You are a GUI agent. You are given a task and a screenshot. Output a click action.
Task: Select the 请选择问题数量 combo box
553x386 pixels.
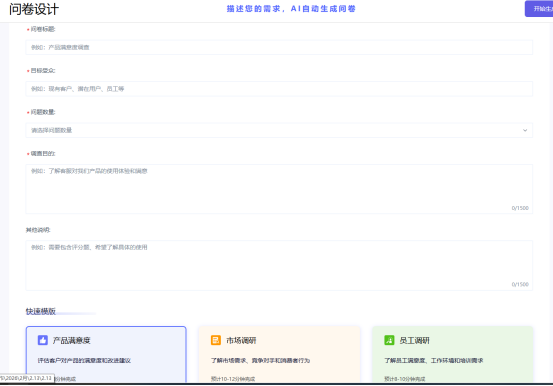(279, 130)
